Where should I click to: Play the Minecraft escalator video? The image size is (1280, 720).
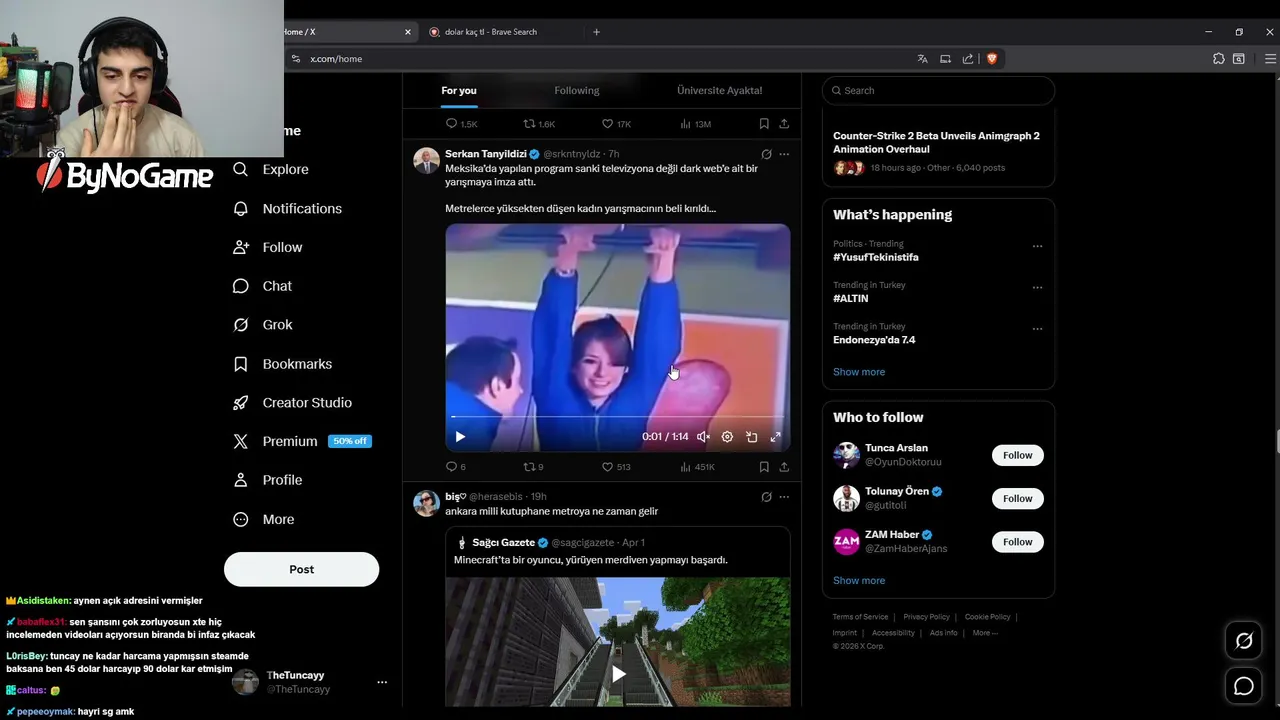pyautogui.click(x=618, y=674)
